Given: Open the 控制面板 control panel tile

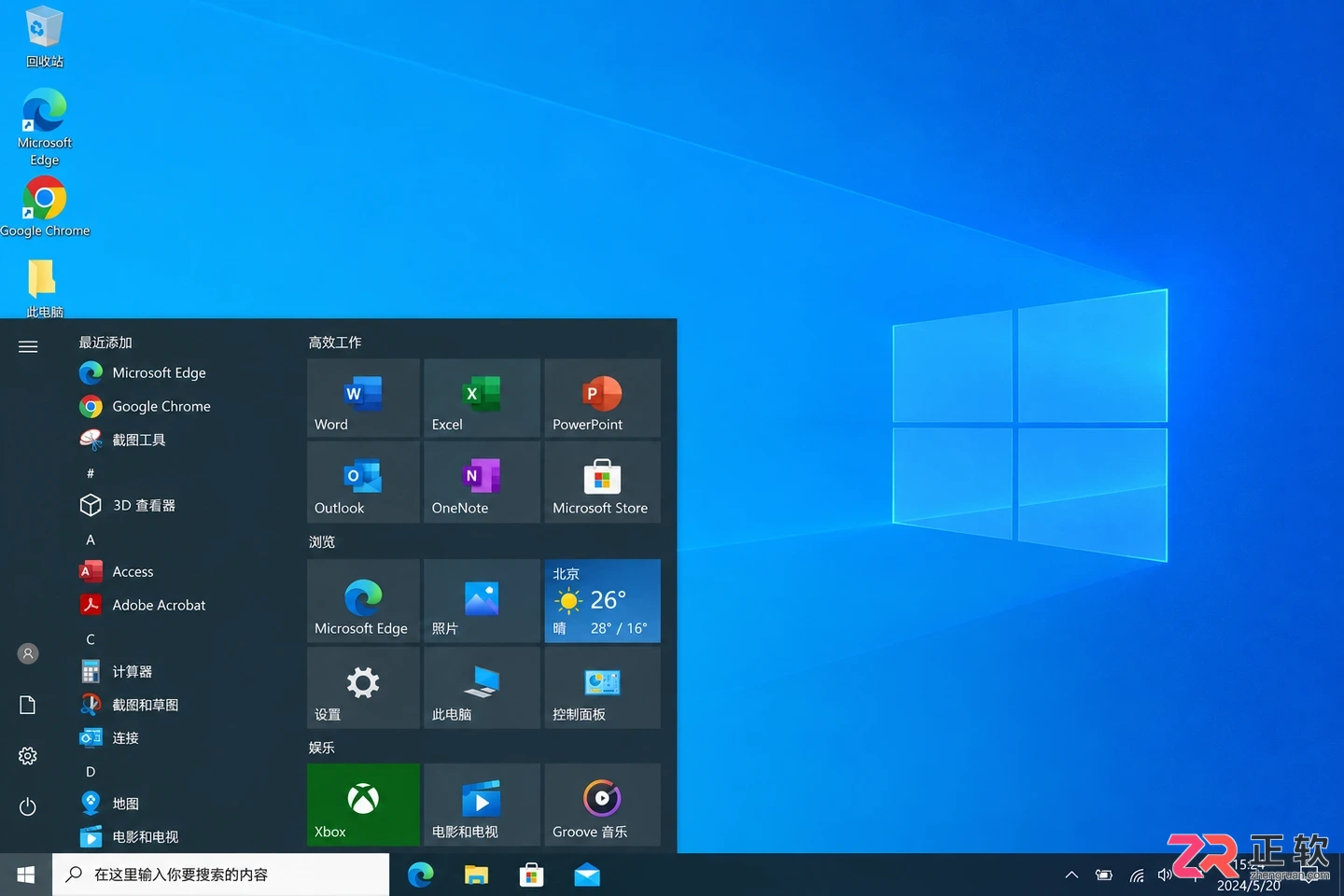Looking at the screenshot, I should pos(602,688).
